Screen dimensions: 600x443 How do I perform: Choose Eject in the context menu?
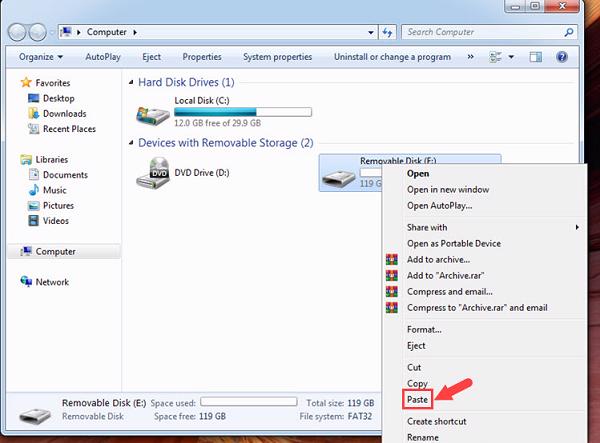click(416, 345)
